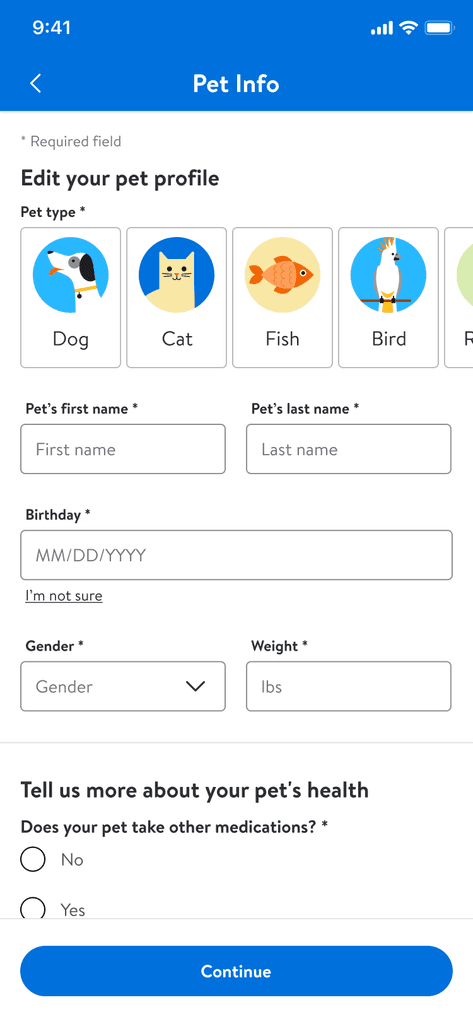Open the Gender dropdown
Viewport: 473px width, 1024px height.
123,686
